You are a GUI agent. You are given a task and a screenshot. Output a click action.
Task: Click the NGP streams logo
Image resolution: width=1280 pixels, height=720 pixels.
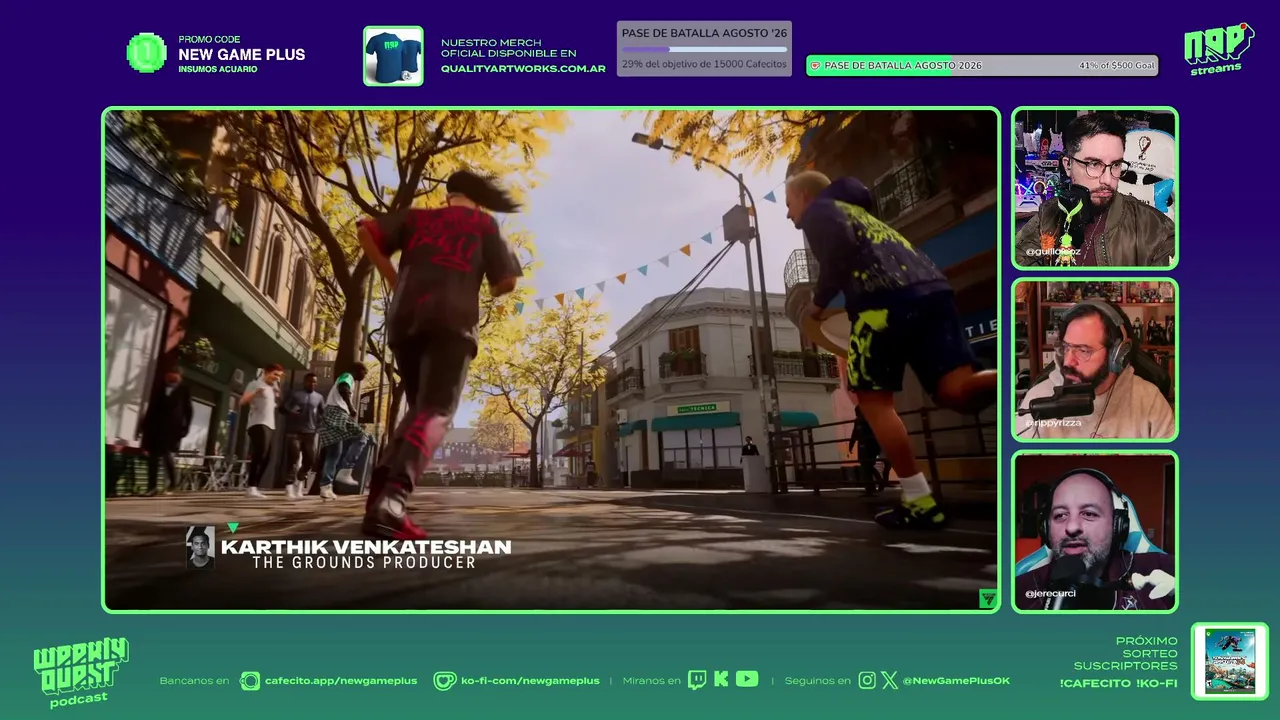point(1217,49)
